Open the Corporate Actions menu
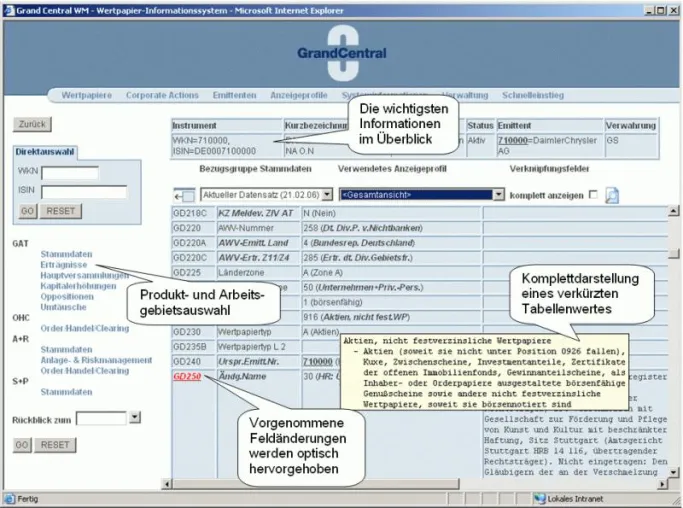The width and height of the screenshot is (683, 508). coord(162,95)
